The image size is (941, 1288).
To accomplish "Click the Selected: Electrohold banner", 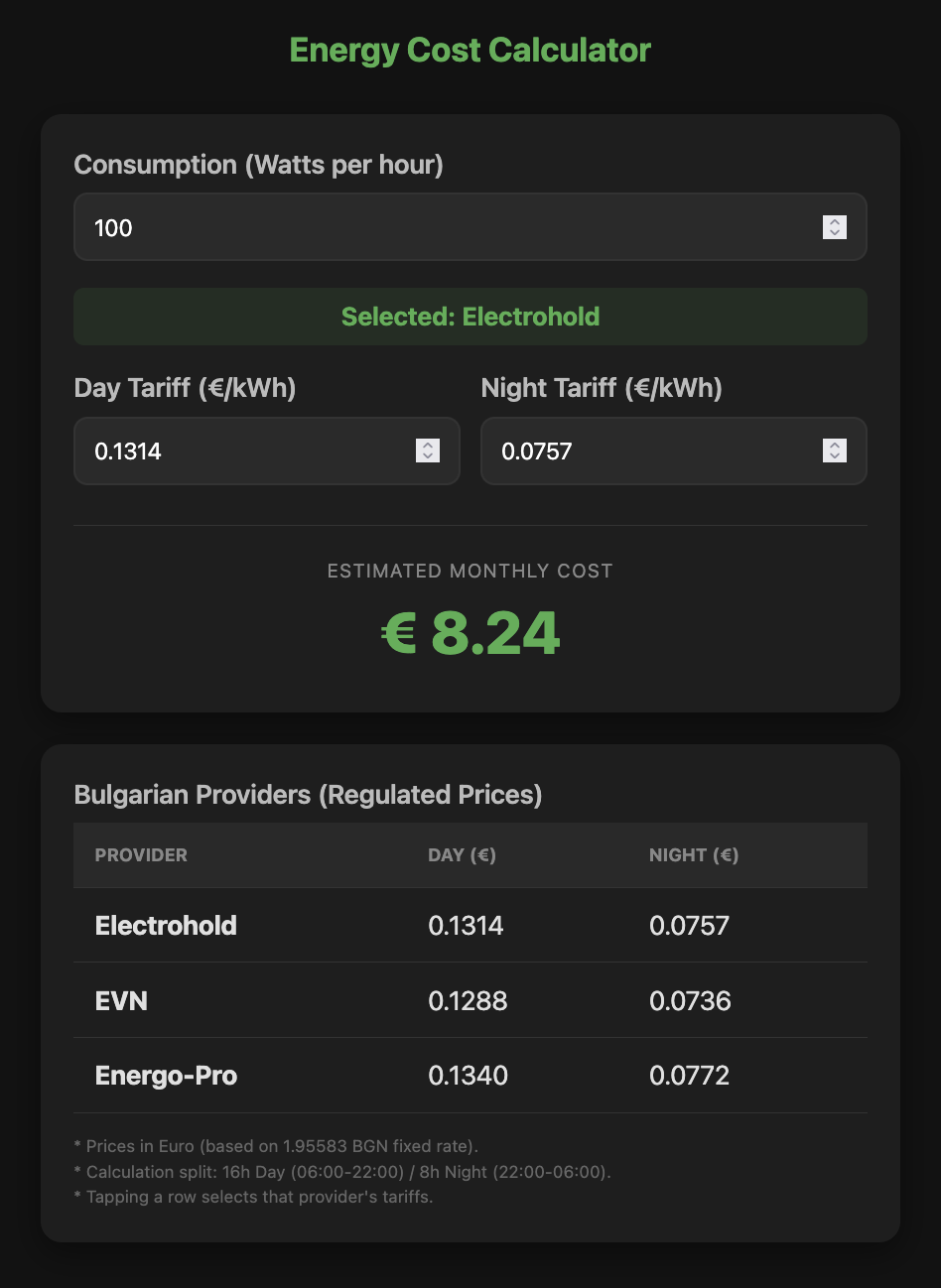I will coord(470,317).
